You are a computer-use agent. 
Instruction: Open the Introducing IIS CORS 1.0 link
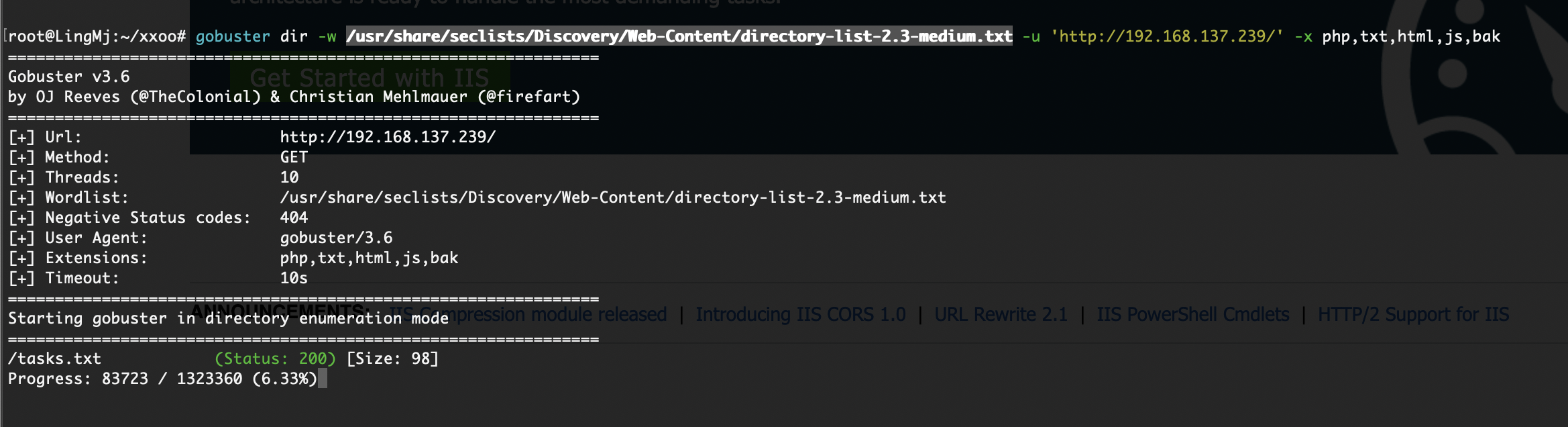tap(800, 314)
